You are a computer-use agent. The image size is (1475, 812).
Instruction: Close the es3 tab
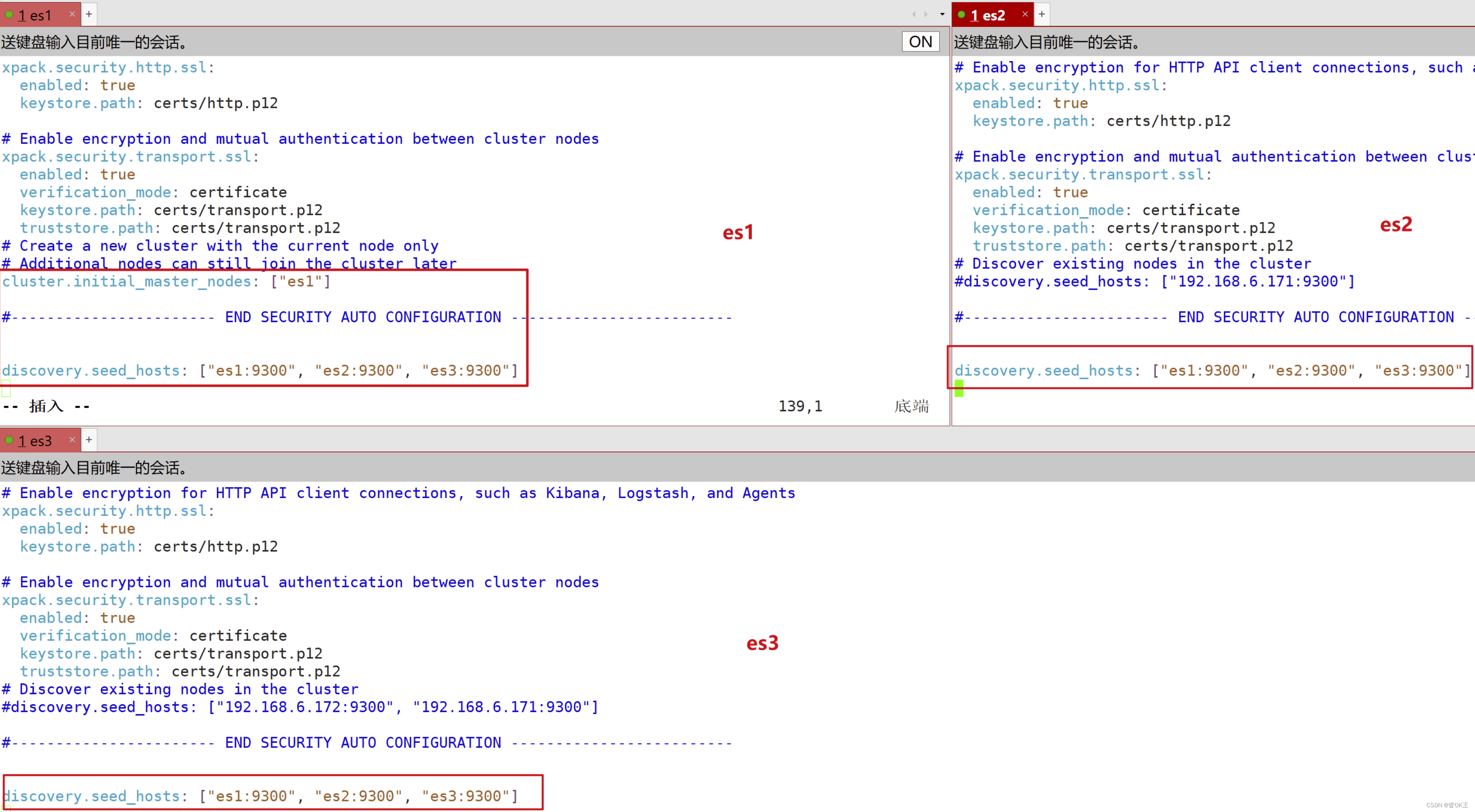click(72, 440)
